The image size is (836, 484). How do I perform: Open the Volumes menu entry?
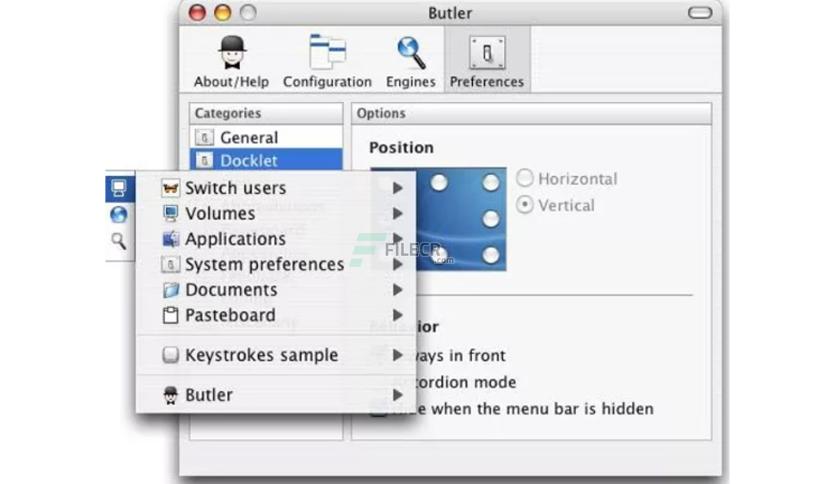[x=276, y=213]
